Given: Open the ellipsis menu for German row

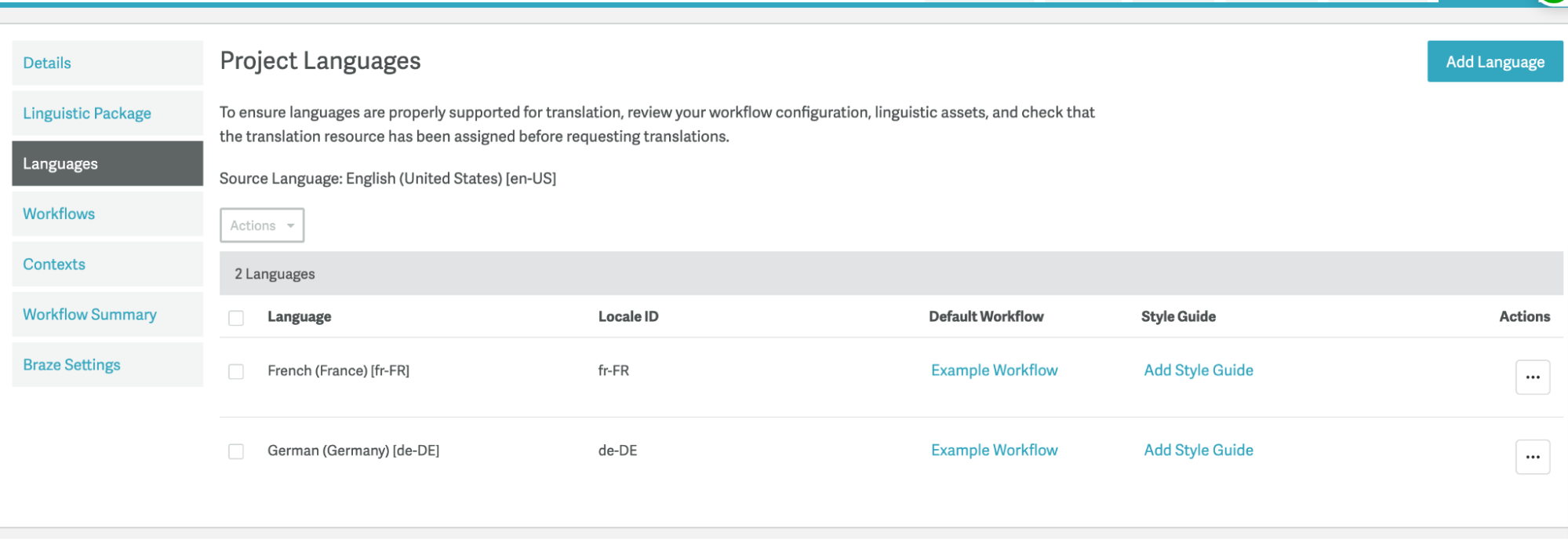Looking at the screenshot, I should 1532,458.
